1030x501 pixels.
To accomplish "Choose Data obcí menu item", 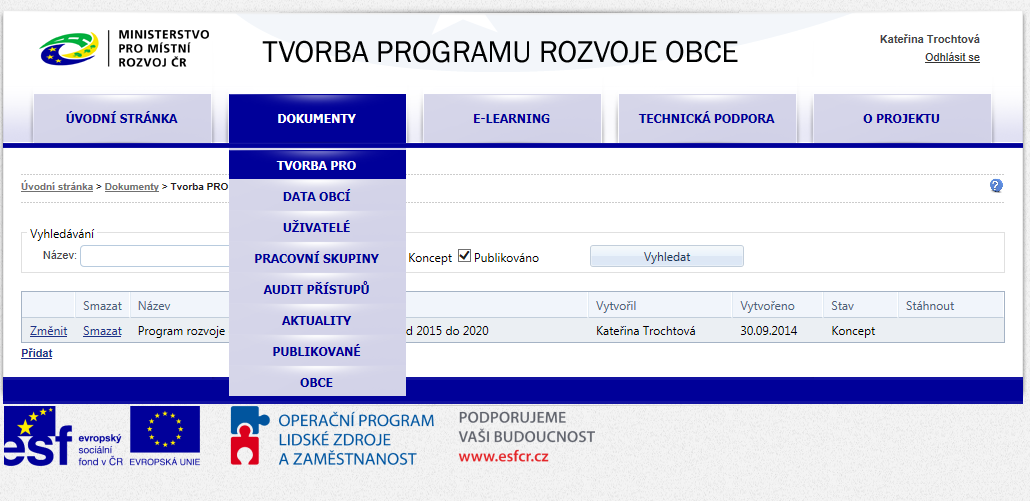I will point(317,196).
